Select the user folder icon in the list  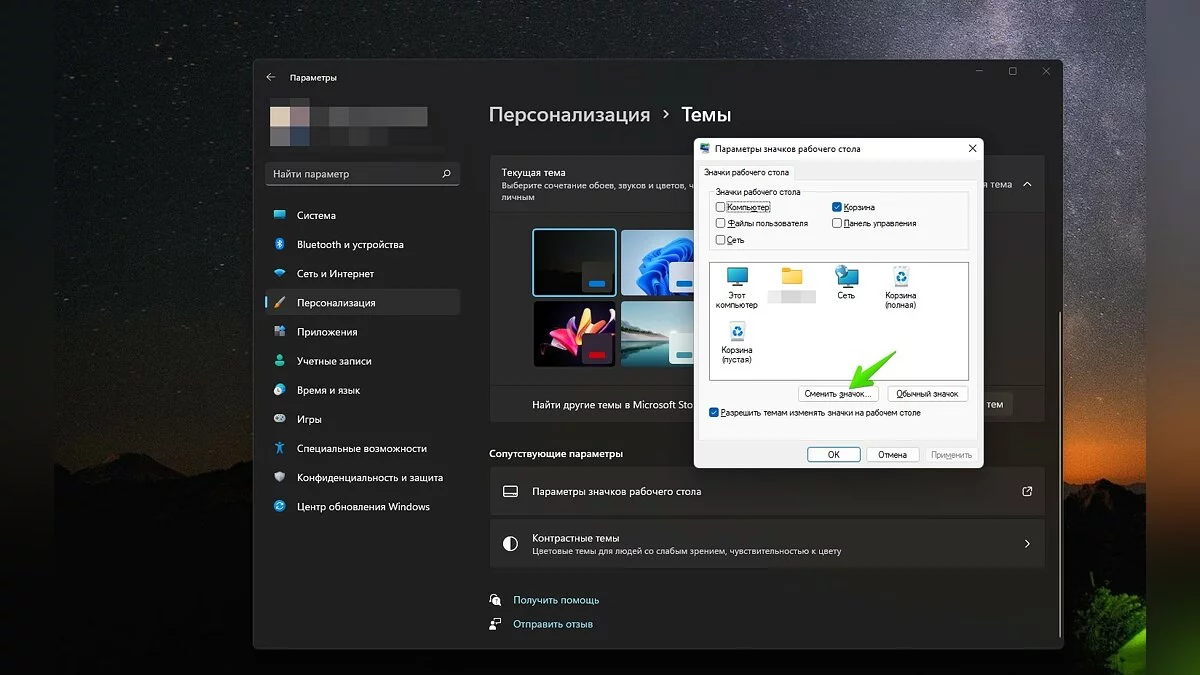tap(792, 285)
